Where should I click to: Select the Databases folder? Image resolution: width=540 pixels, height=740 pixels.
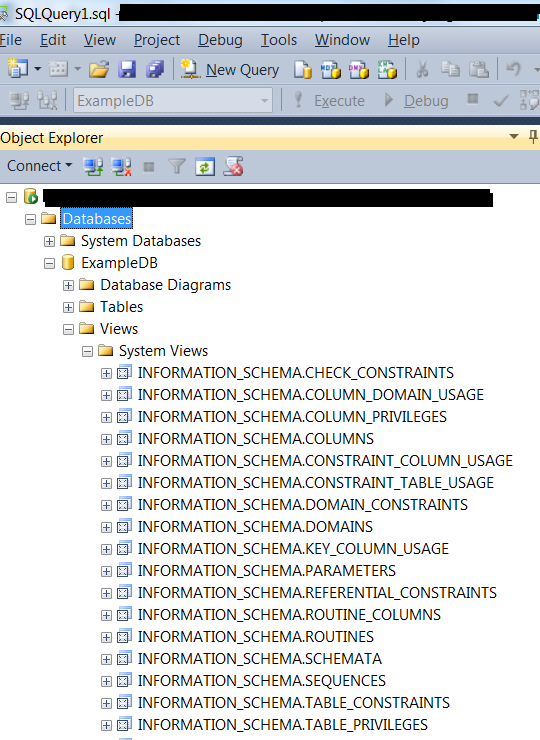point(97,219)
